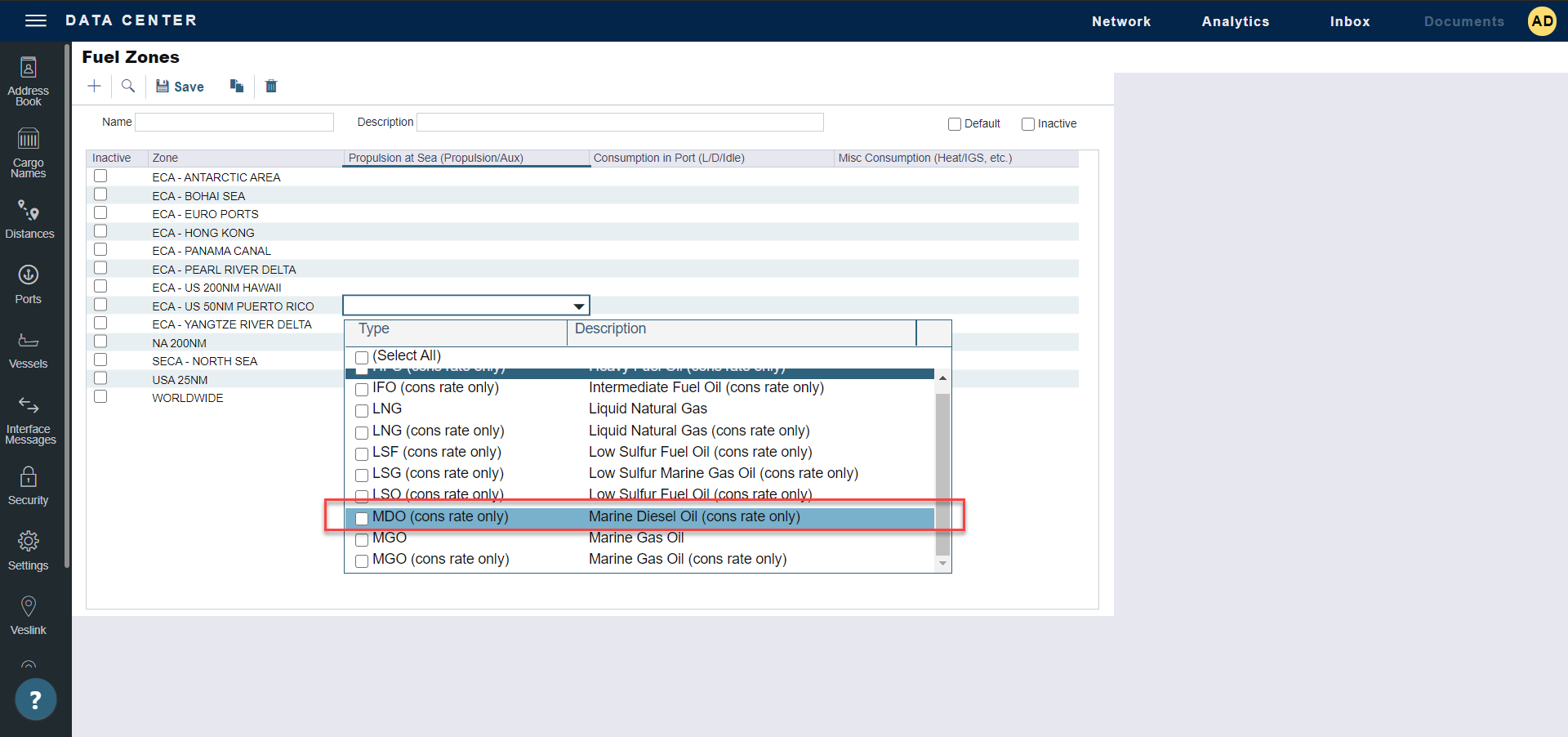The height and width of the screenshot is (737, 1568).
Task: Click the plus icon to add zone
Action: click(x=95, y=87)
